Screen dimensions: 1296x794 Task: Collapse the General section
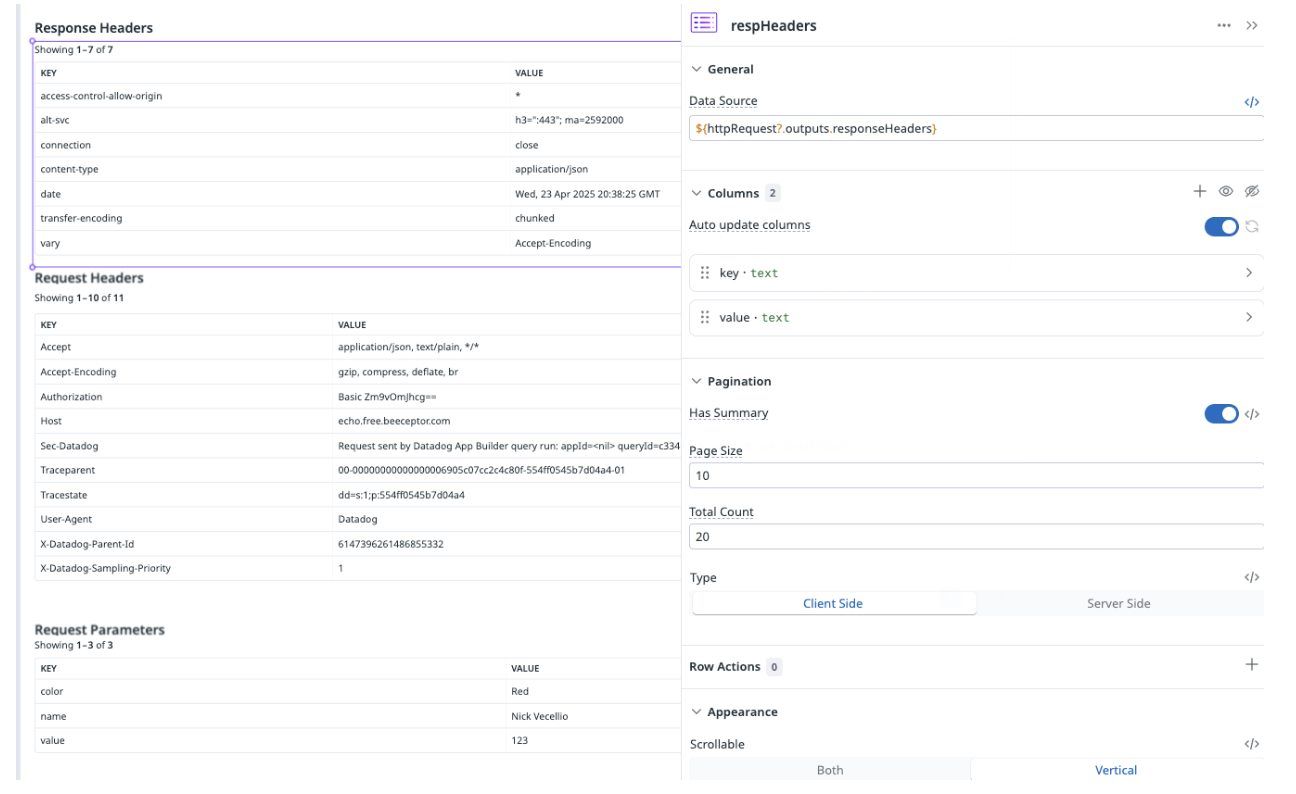(697, 69)
